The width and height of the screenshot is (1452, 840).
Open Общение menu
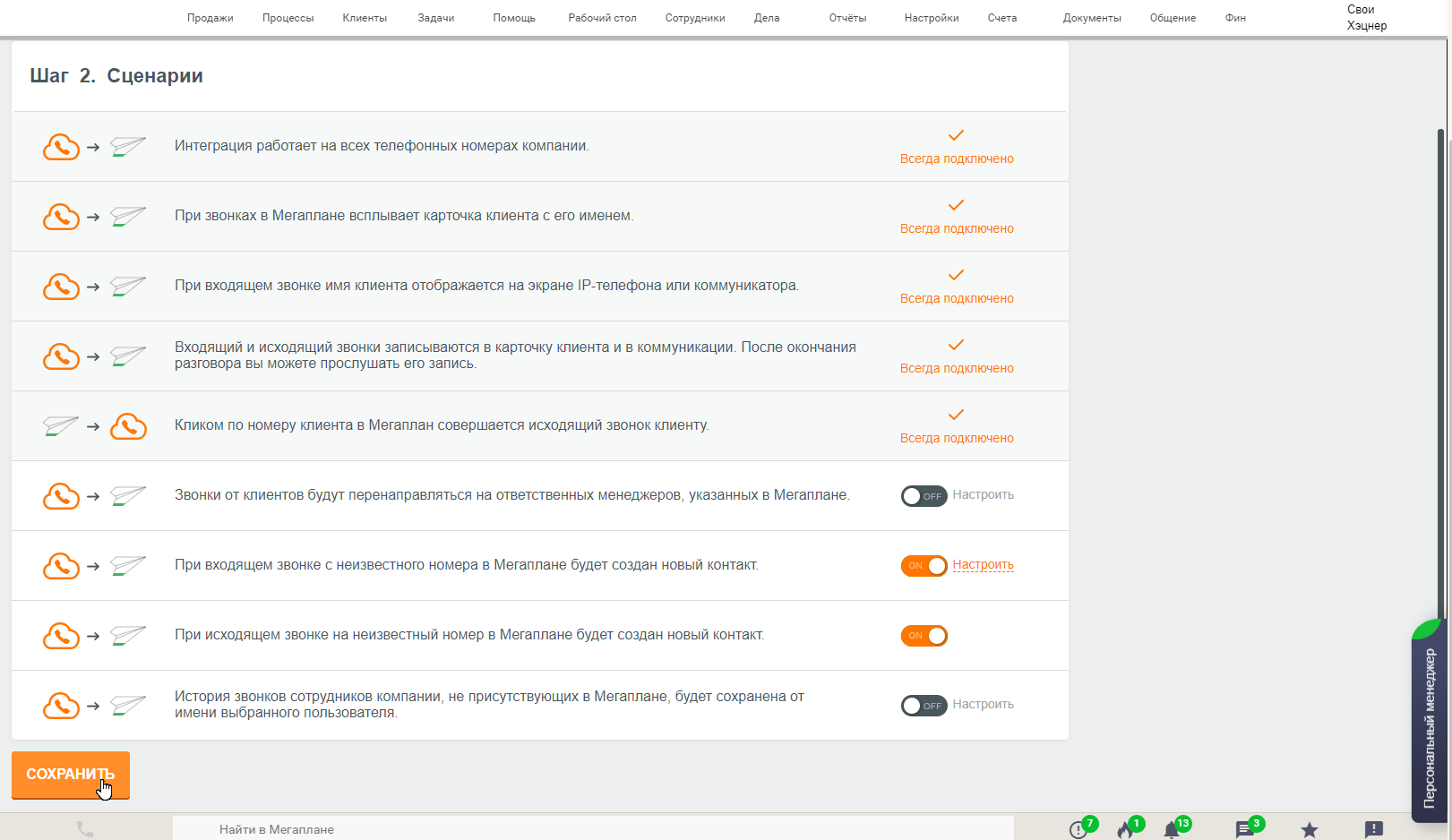click(1173, 18)
